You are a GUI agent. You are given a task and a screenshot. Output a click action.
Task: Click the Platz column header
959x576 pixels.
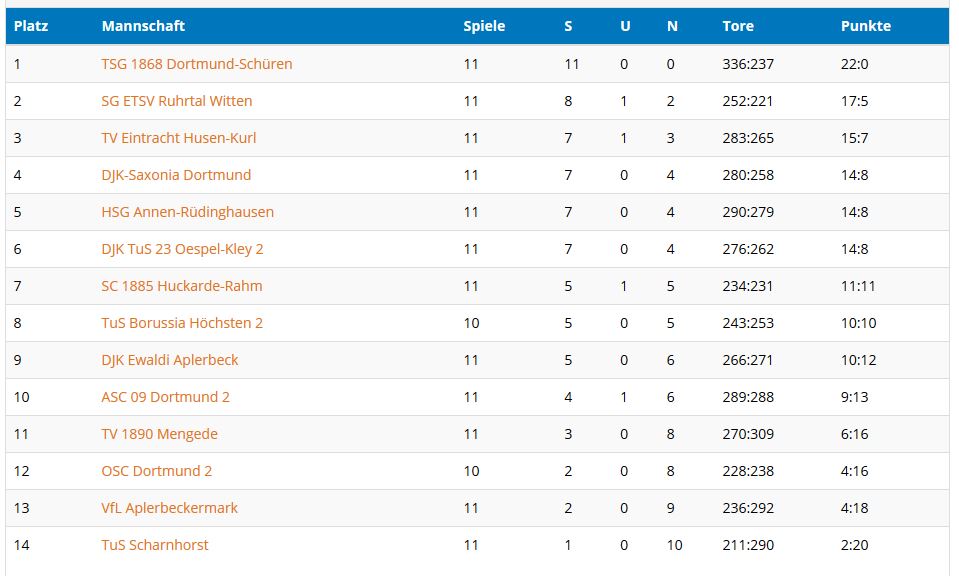[x=31, y=26]
